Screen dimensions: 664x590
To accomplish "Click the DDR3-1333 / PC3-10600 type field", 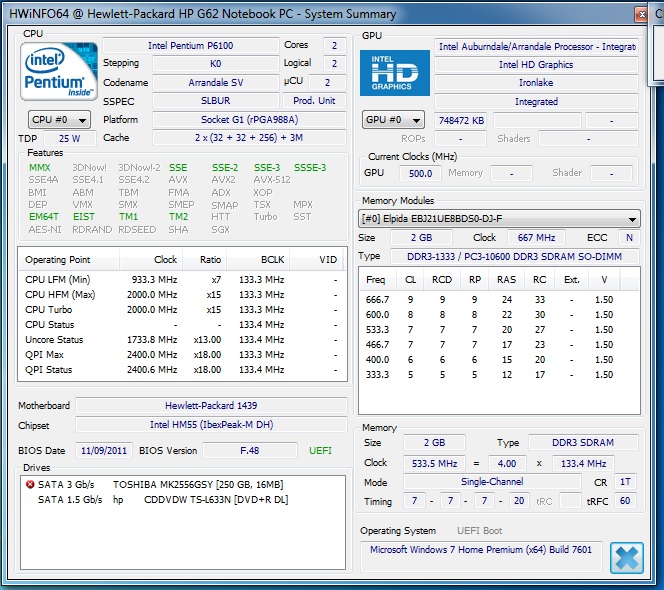I will point(515,256).
